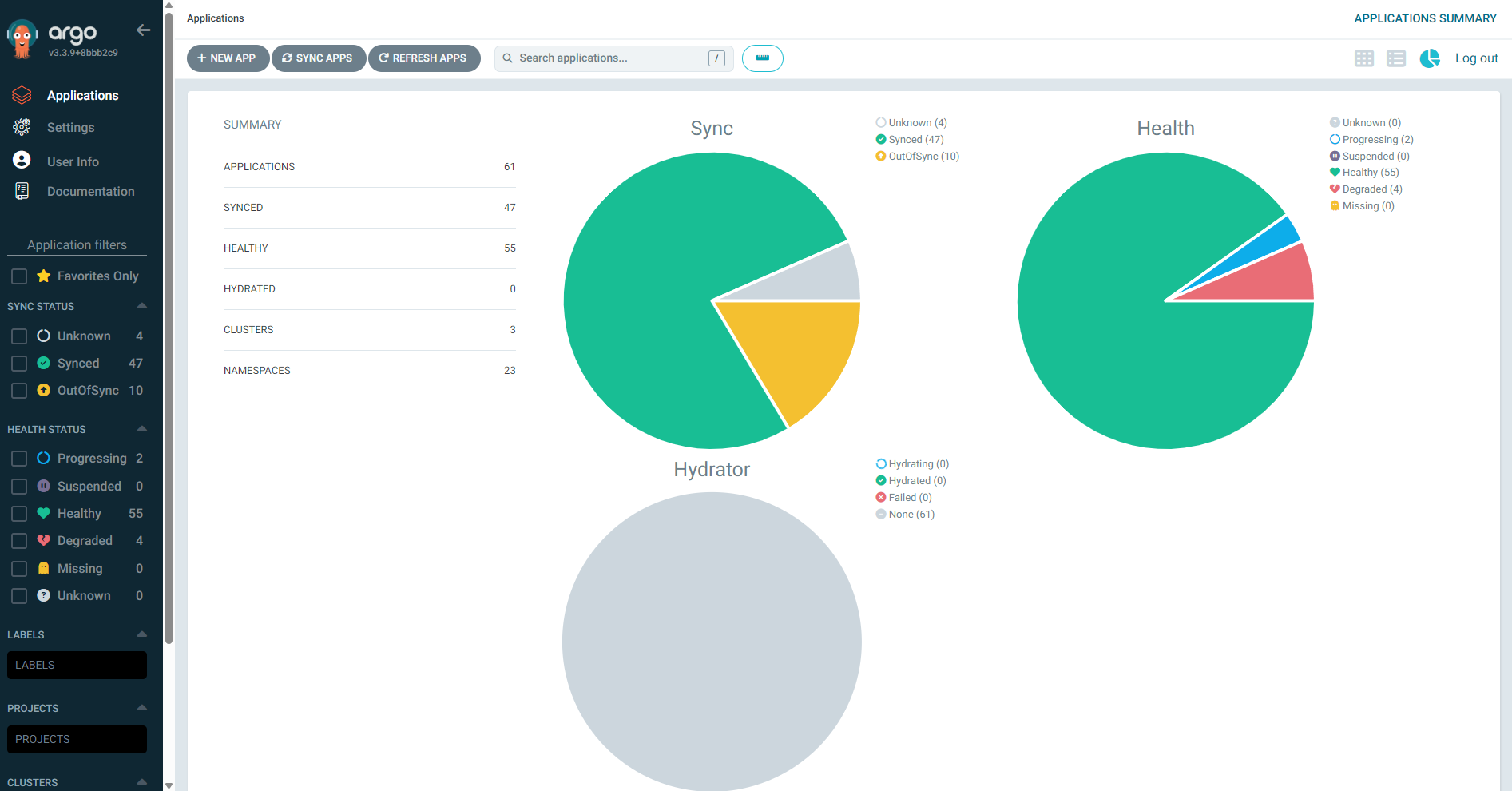
Task: Click the Argo octopus logo
Action: (x=22, y=39)
